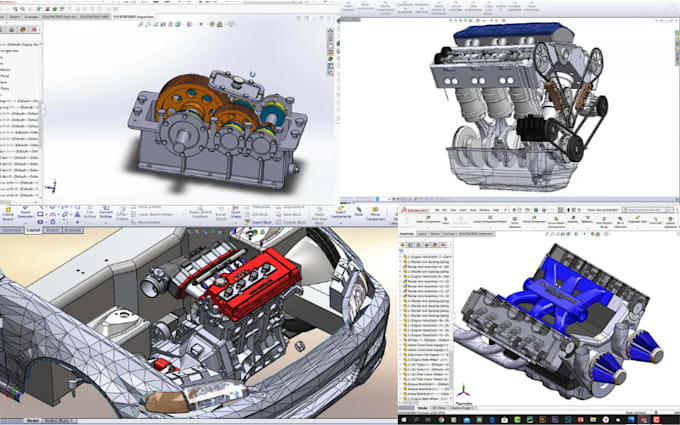680x425 pixels.
Task: Switch to Sketch tab in car window
Action: (x=52, y=230)
